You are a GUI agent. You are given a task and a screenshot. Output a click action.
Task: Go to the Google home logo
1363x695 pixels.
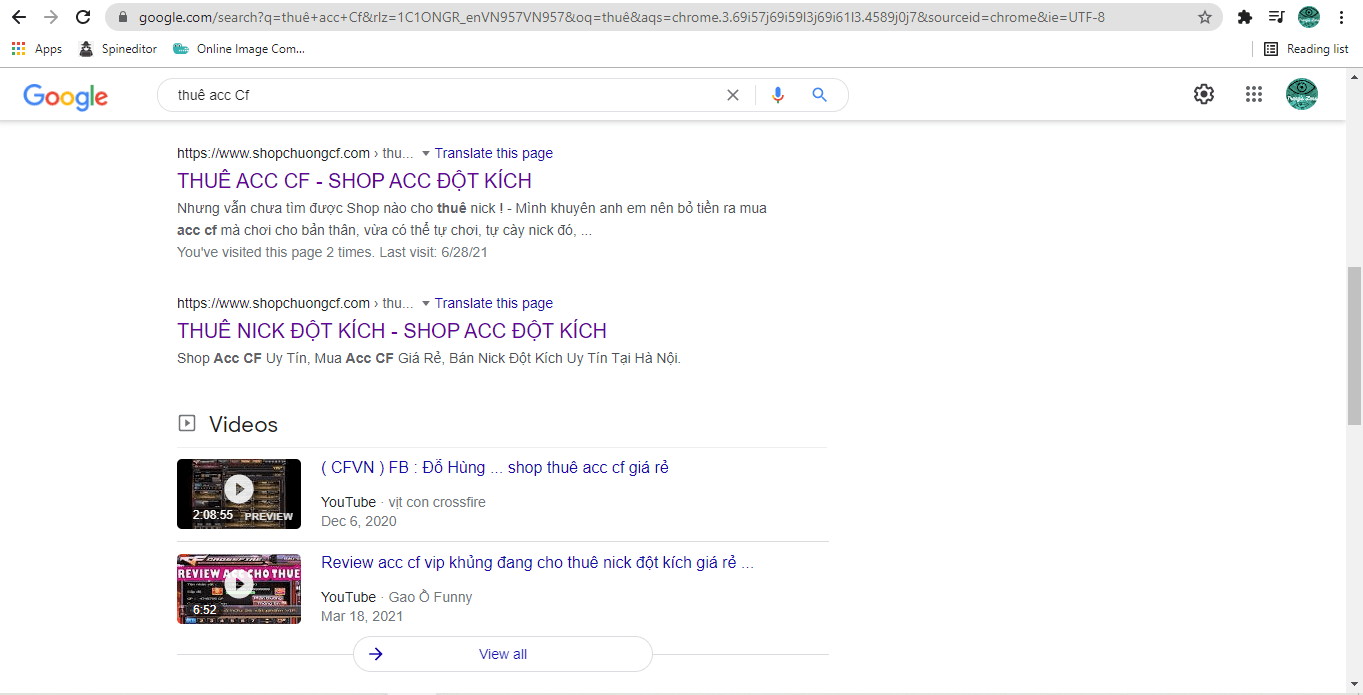pyautogui.click(x=66, y=96)
